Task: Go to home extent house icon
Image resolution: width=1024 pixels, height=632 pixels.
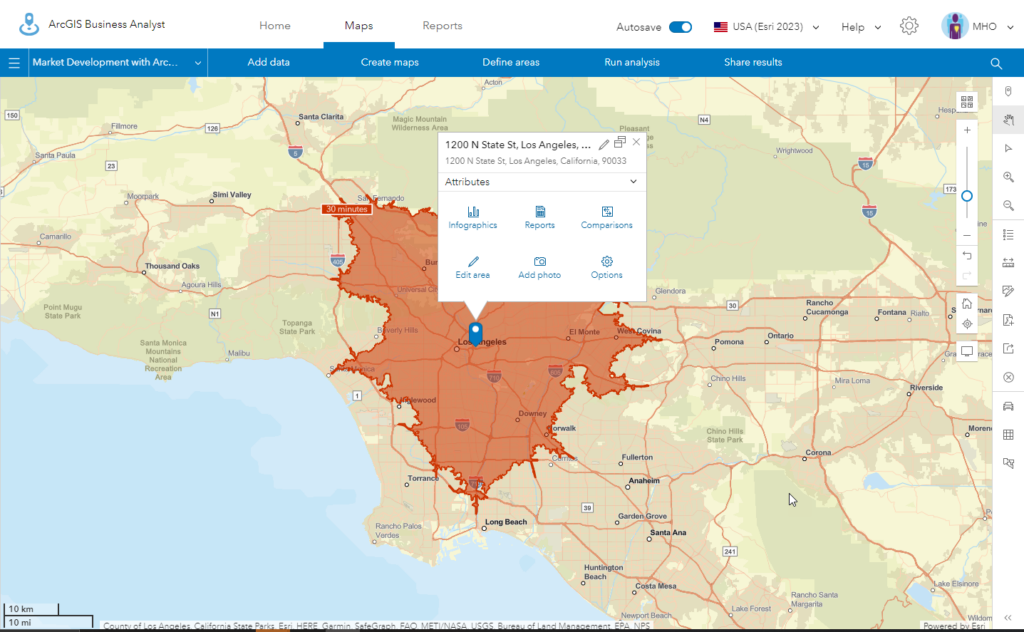Action: pyautogui.click(x=967, y=304)
